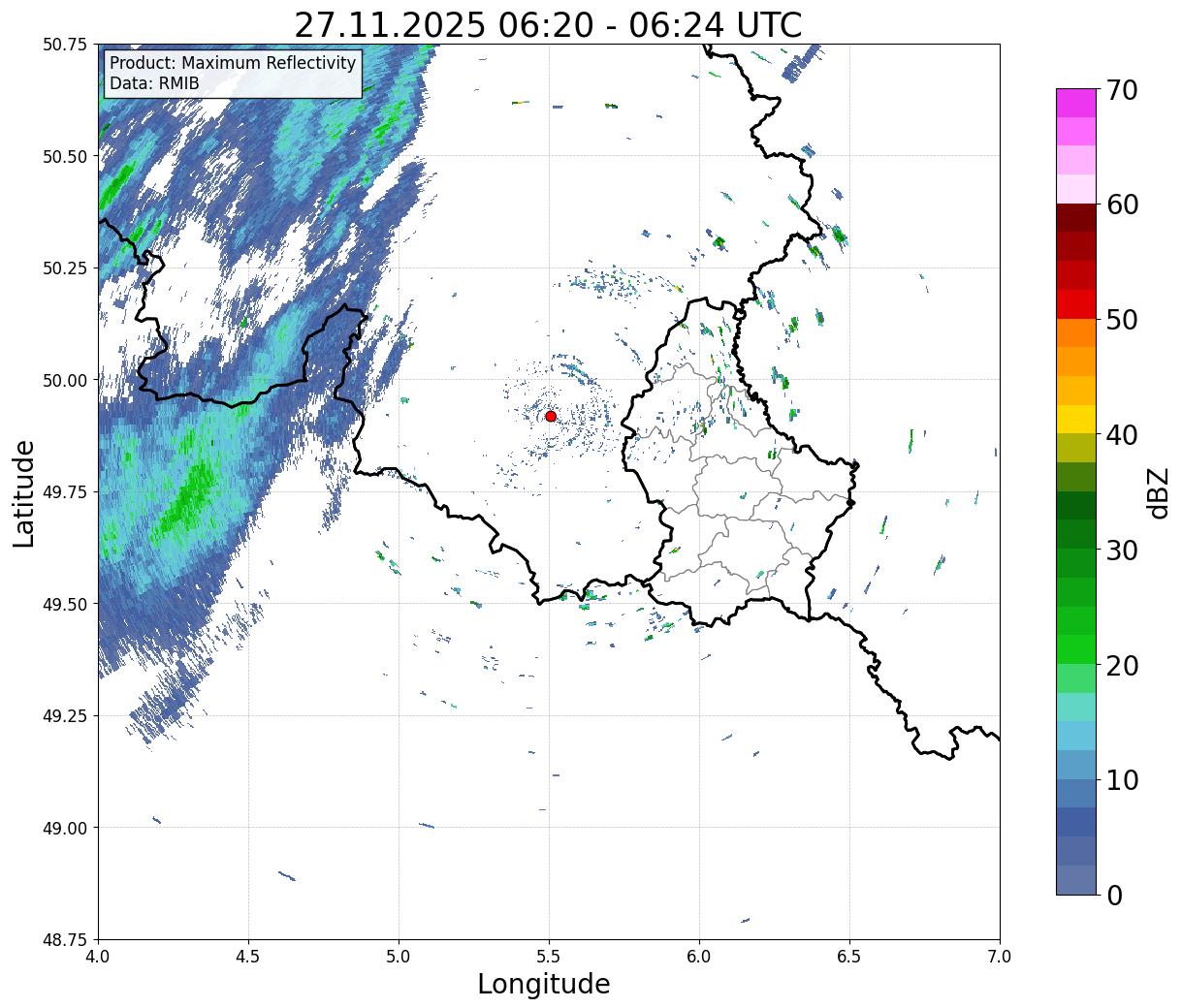Click latitude tick label 50.00
1182x1008 pixels.
[x=66, y=380]
